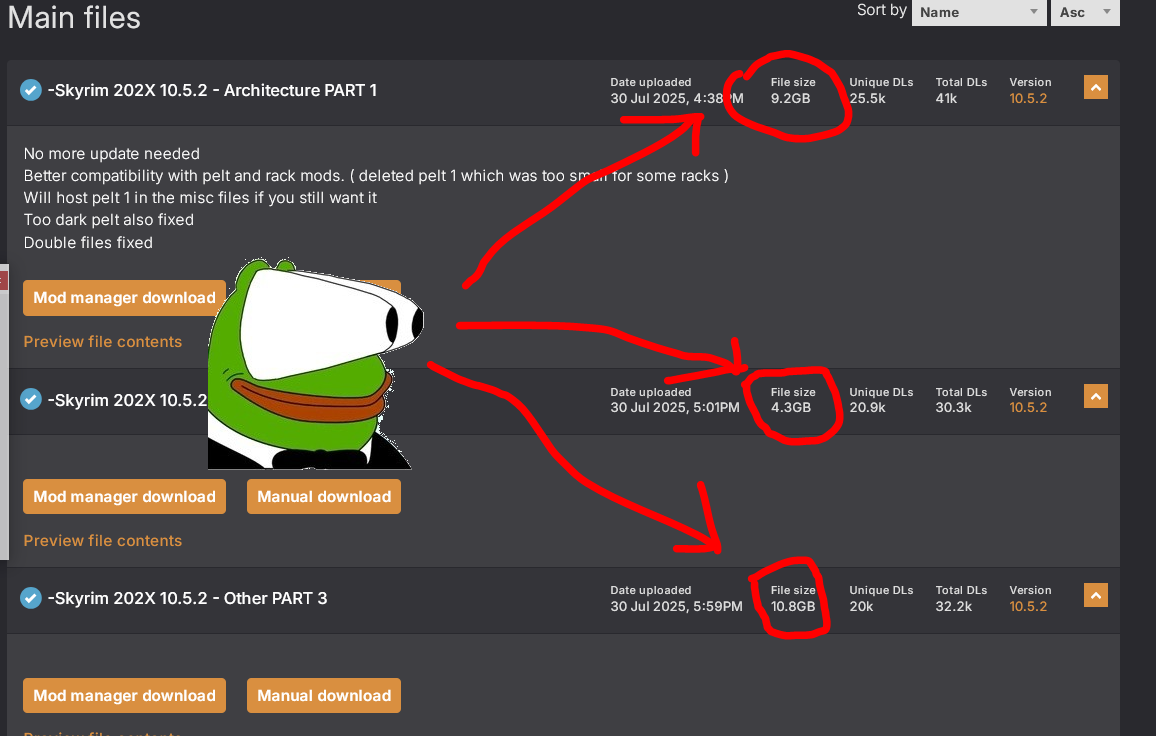
Task: Click the 30 Jul 2025, 5:01PM upload date
Action: coord(675,407)
